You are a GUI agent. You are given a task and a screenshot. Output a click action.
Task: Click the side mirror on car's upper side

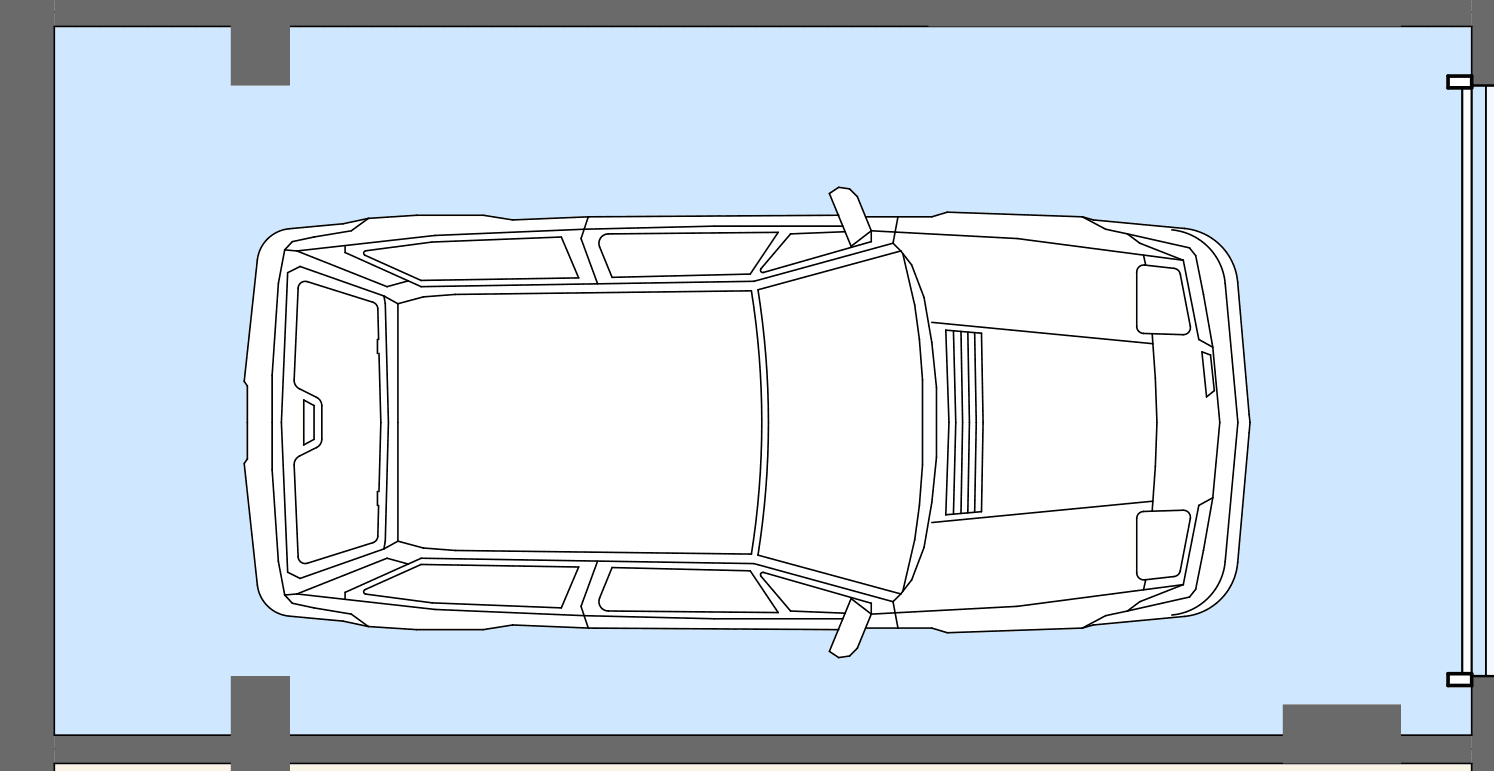(850, 216)
